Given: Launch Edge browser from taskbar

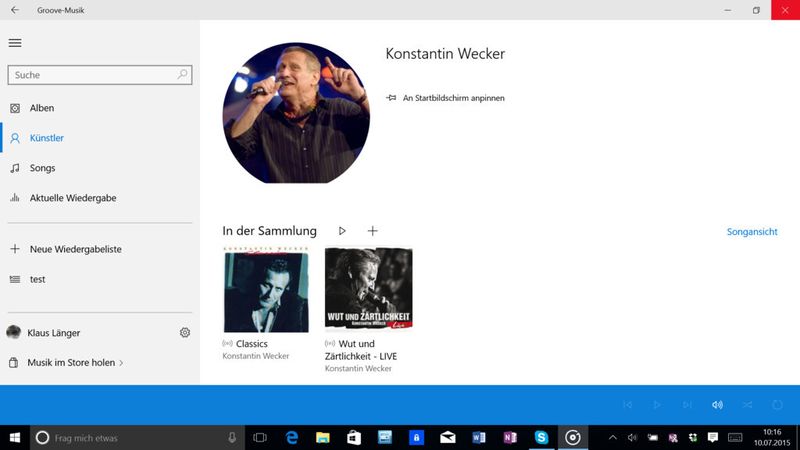Looking at the screenshot, I should pos(291,438).
